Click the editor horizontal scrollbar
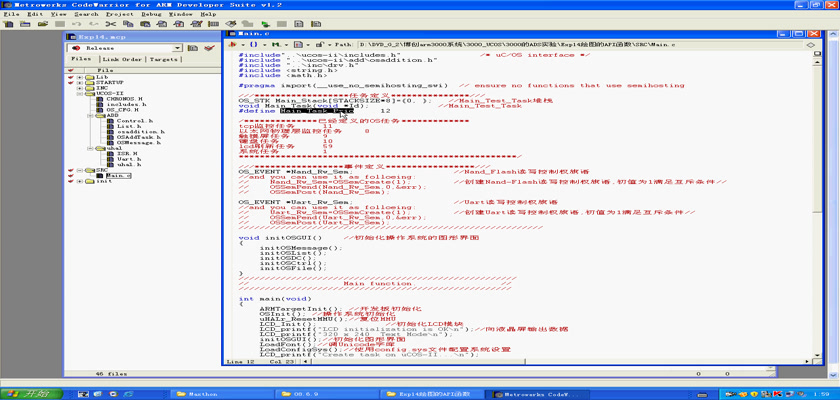Image resolution: width=840 pixels, height=400 pixels. point(557,361)
